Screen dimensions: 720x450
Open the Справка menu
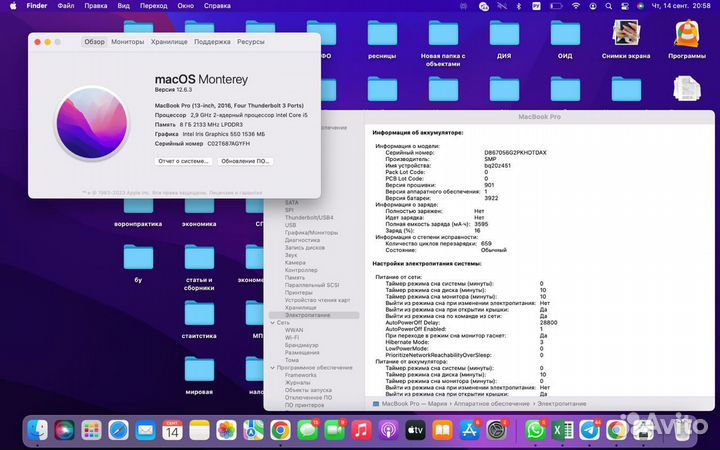[x=217, y=6]
